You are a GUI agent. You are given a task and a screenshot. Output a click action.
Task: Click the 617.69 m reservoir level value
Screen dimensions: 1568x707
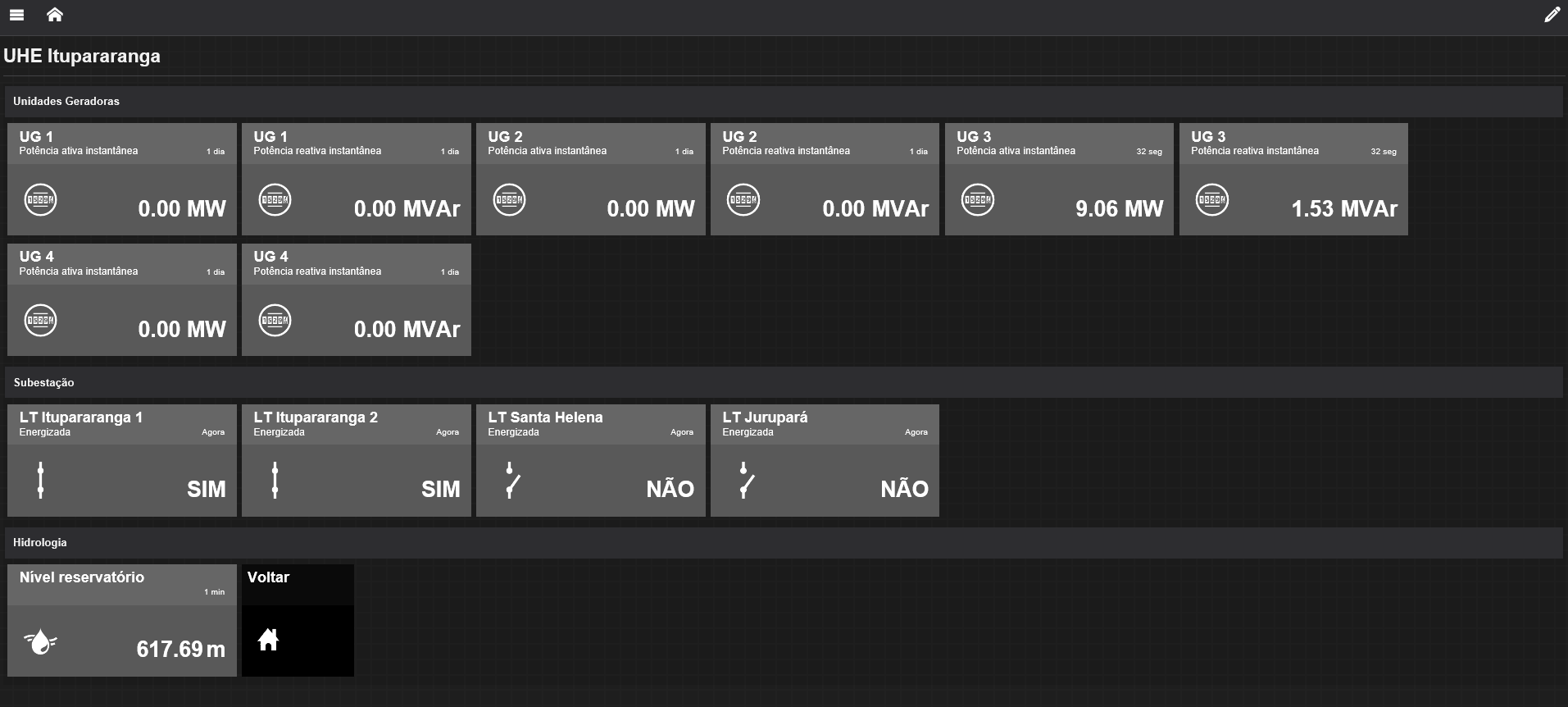point(180,650)
